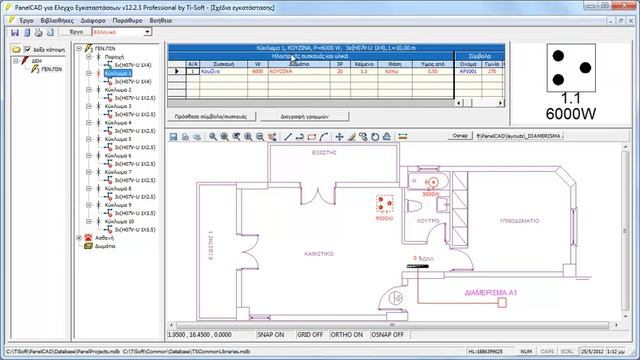
Task: Toggle ORTHO ON in the status bar
Action: coord(347,335)
